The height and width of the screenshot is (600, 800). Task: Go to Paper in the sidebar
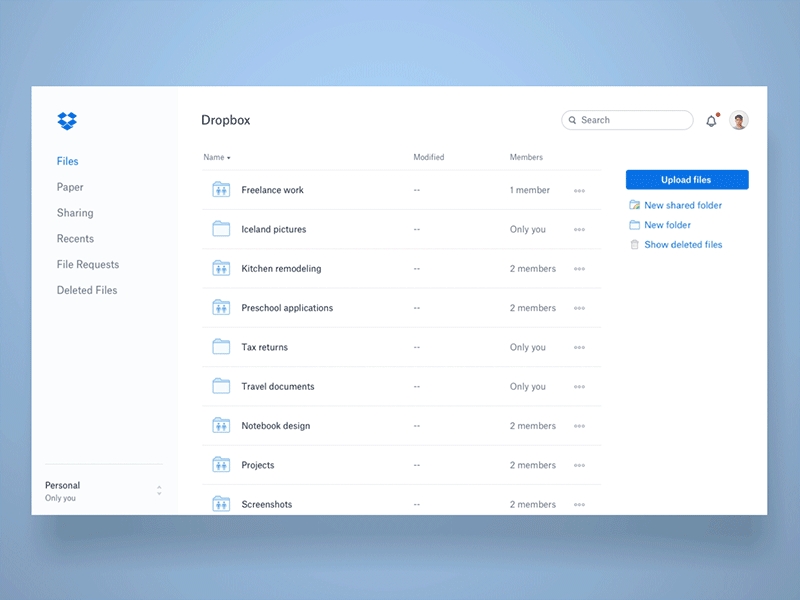tap(70, 187)
